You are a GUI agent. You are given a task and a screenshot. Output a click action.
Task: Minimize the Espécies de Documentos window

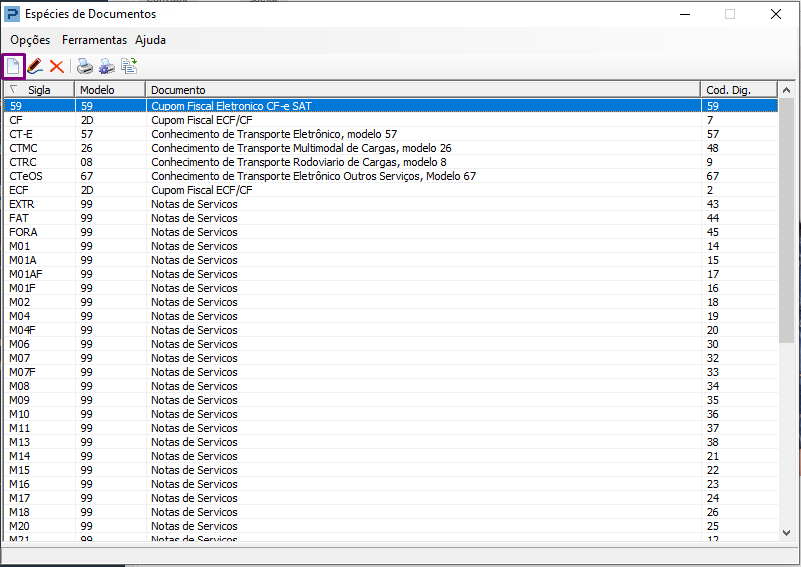coord(685,14)
